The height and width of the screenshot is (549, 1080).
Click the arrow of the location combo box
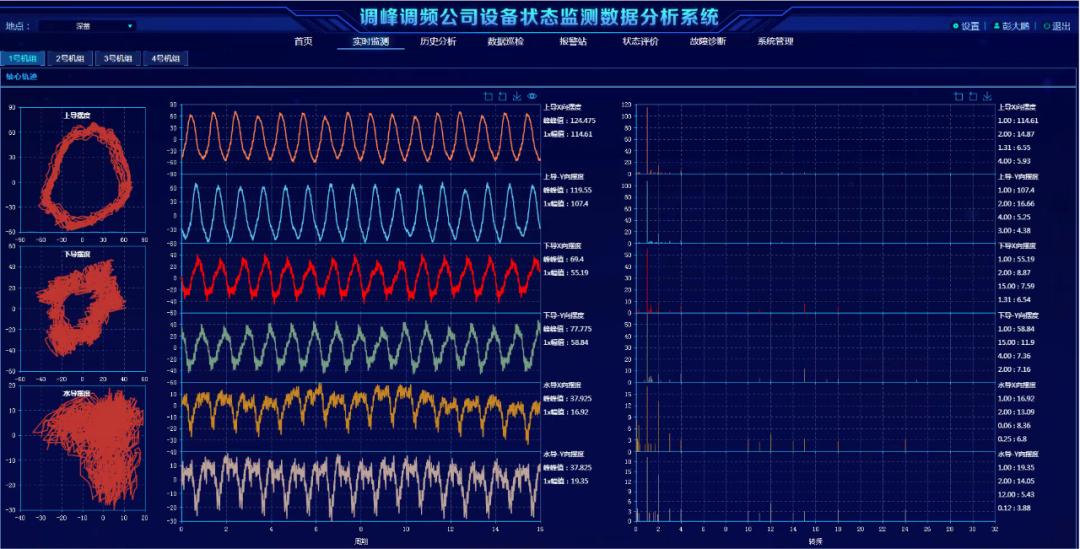point(129,26)
